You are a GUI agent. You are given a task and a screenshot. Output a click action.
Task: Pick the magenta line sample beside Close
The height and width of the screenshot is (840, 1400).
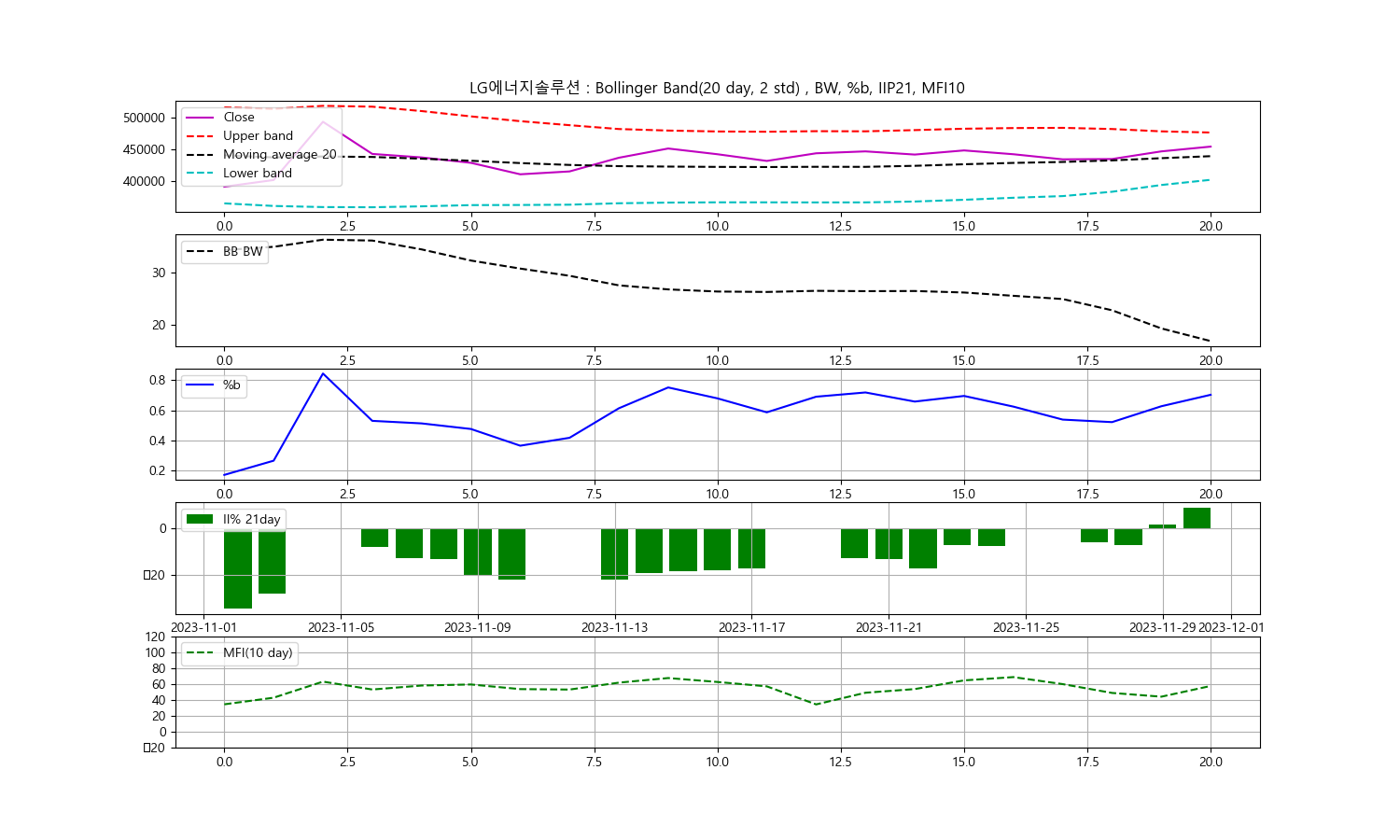[200, 118]
